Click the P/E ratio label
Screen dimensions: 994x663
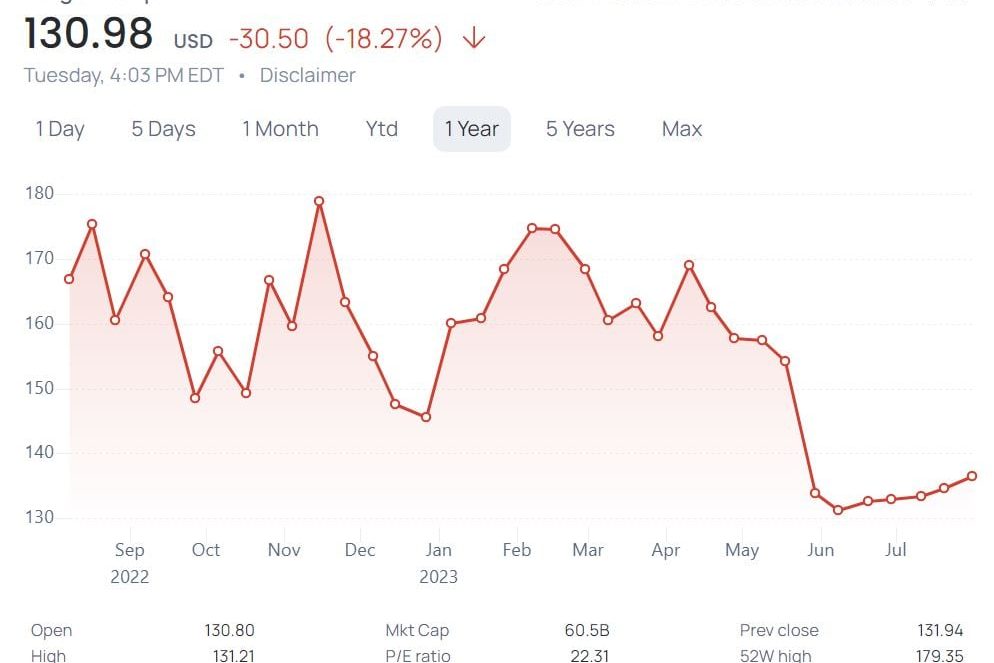418,656
